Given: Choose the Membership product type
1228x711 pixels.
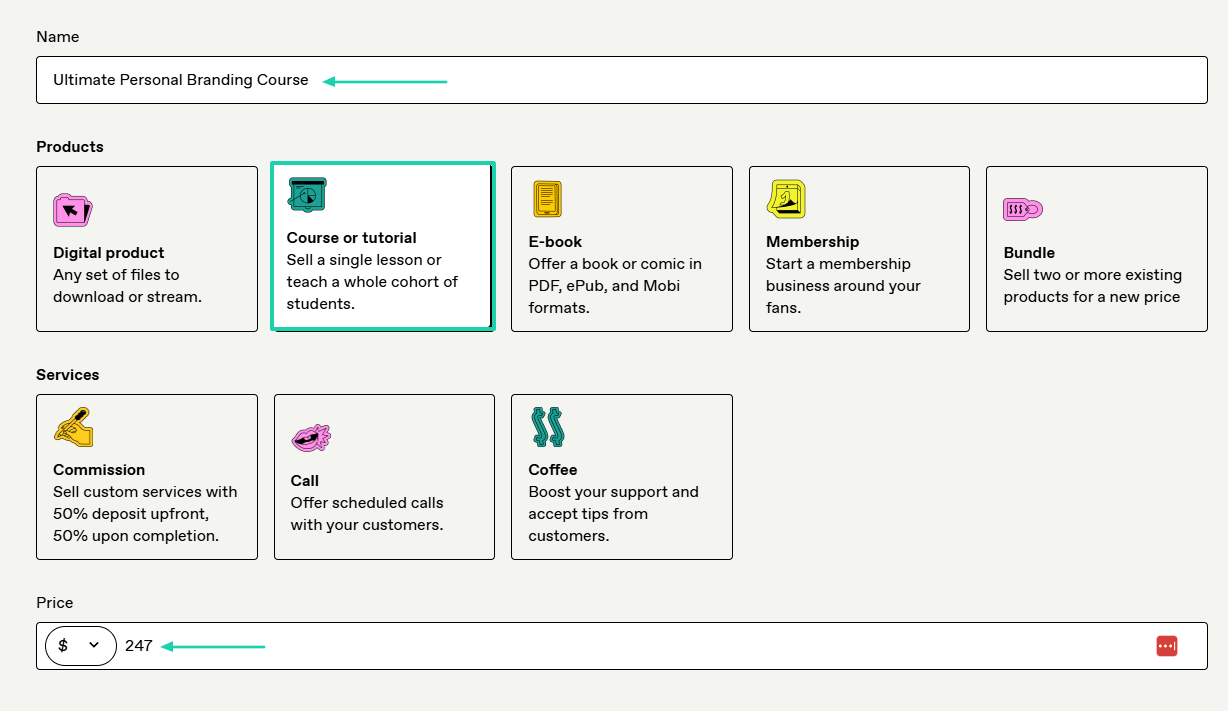Looking at the screenshot, I should pyautogui.click(x=859, y=249).
